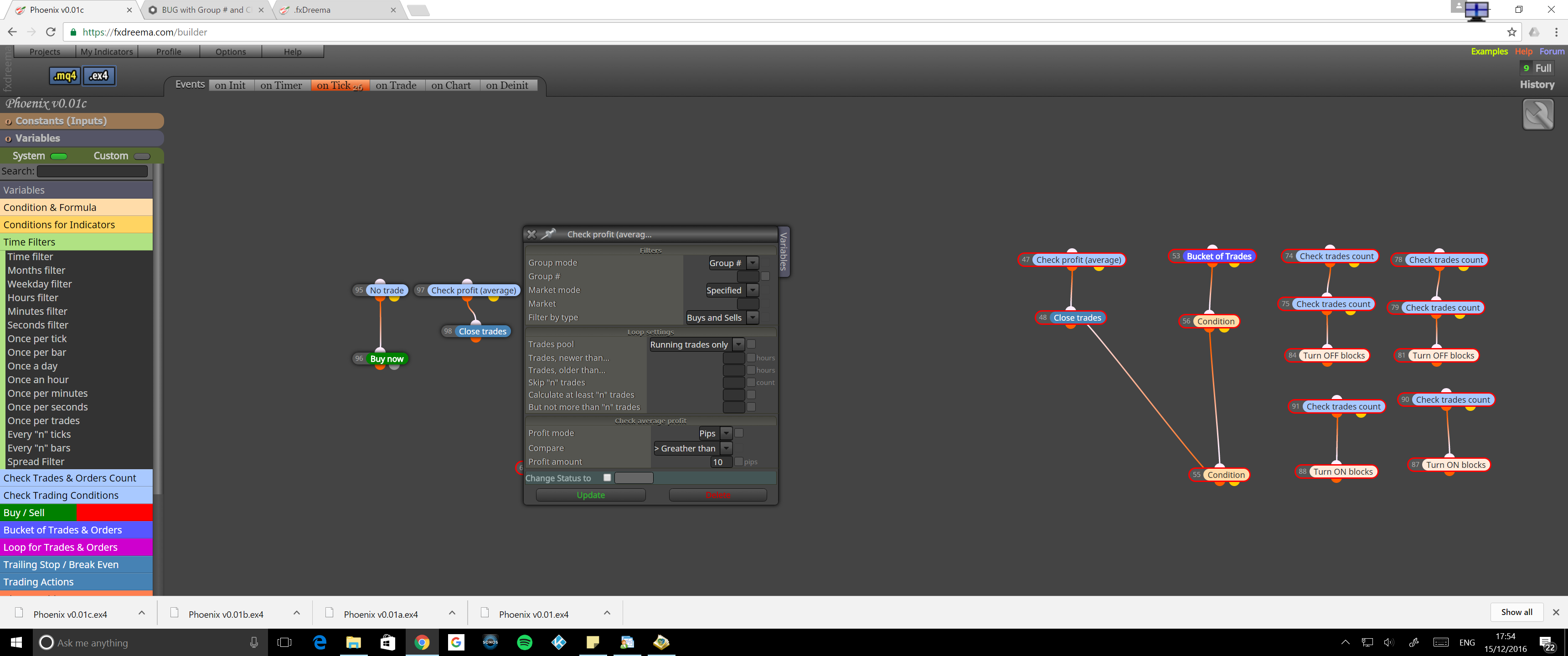Open the Group mode dropdown
This screenshot has width=1568, height=656.
(753, 263)
